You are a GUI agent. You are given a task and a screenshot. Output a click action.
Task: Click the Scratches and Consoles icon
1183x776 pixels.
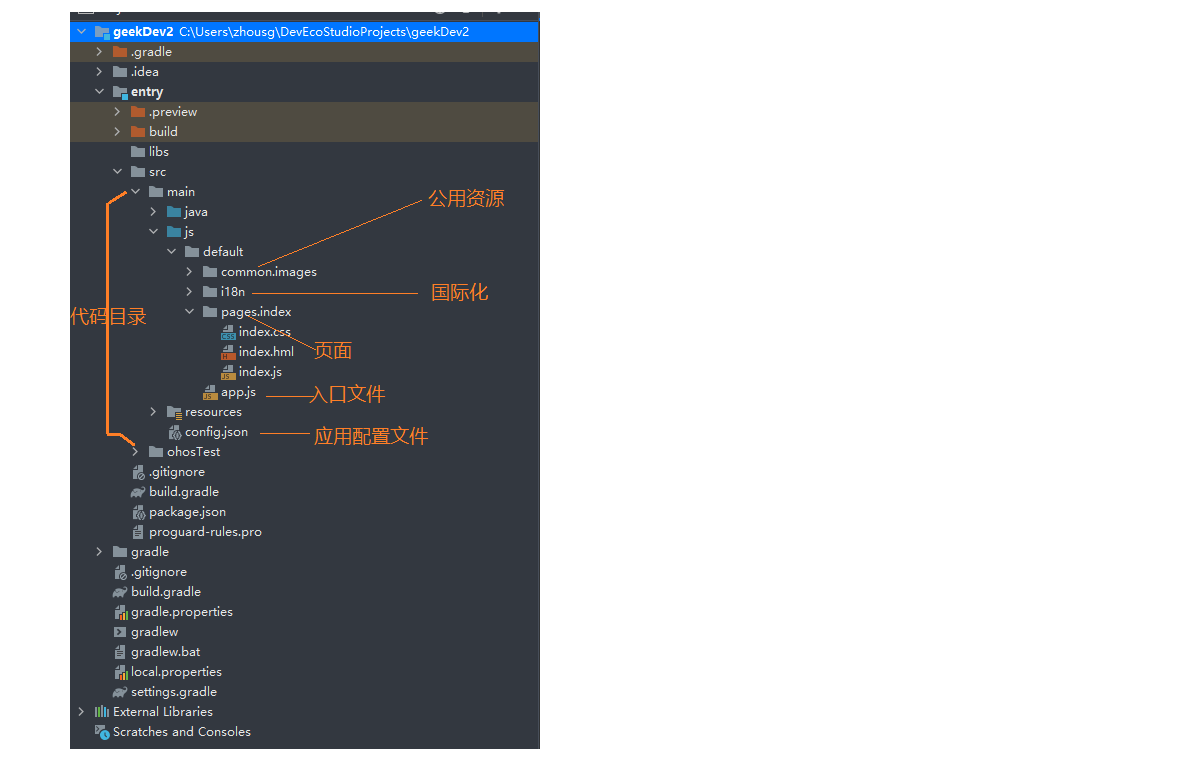[102, 732]
